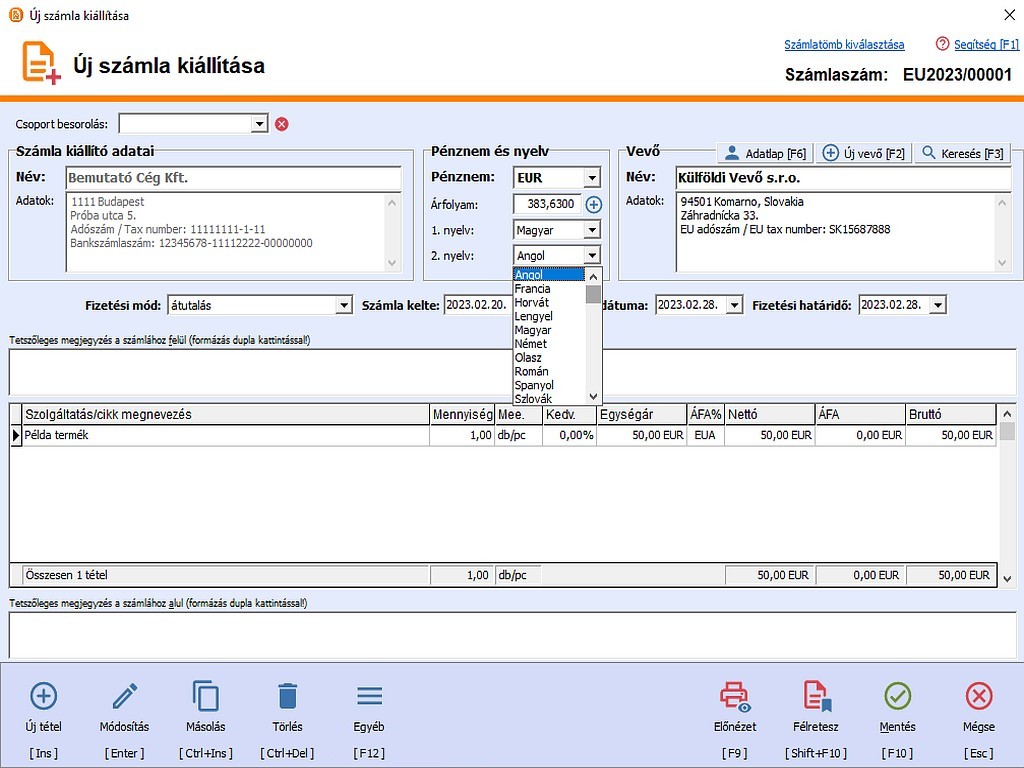Image resolution: width=1024 pixels, height=768 pixels.
Task: Open the Egyéb menu icon
Action: (369, 696)
